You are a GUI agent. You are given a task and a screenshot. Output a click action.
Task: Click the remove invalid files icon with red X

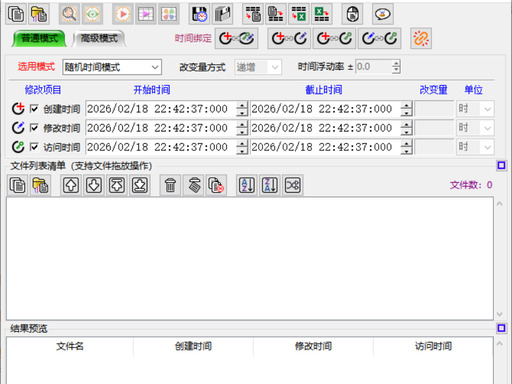(x=216, y=185)
